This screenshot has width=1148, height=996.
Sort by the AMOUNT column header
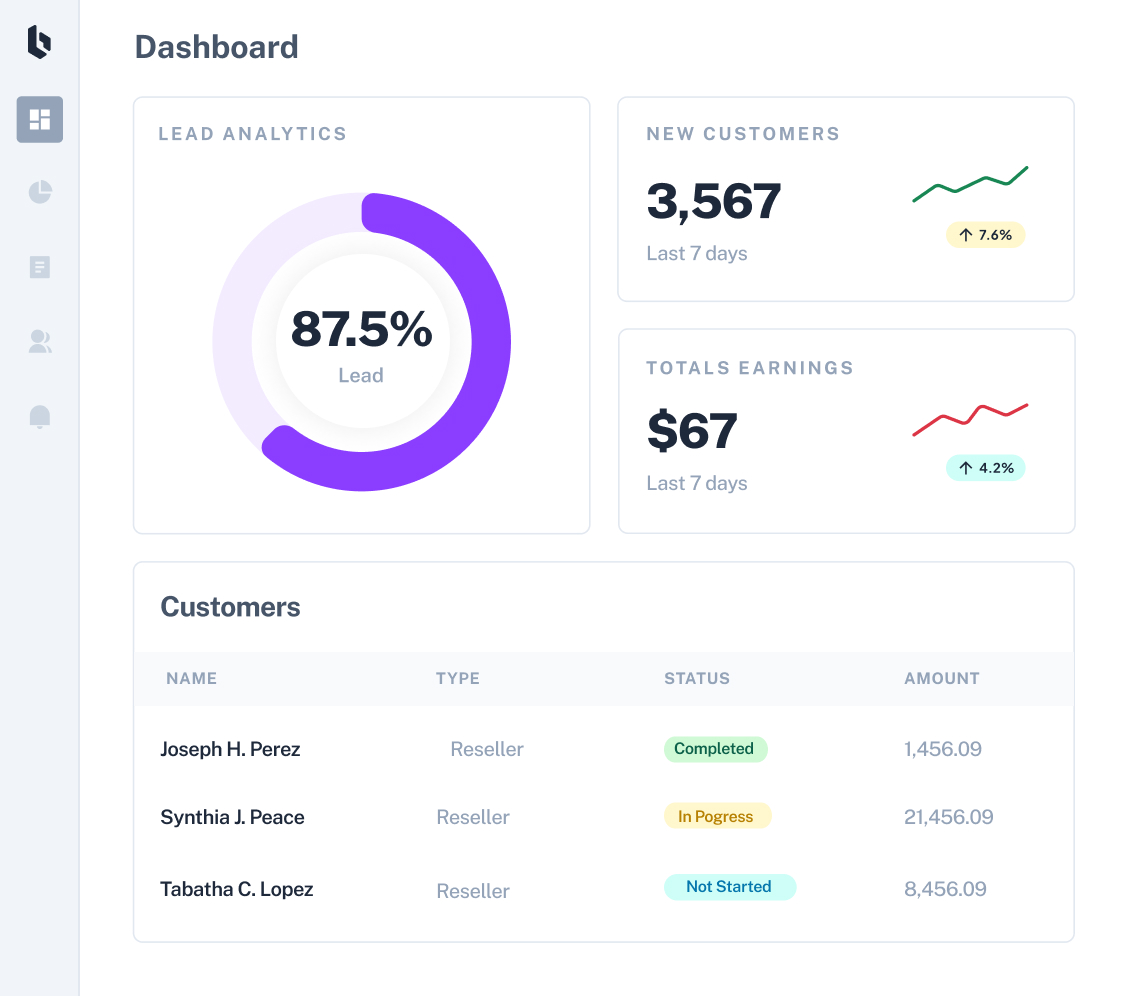tap(942, 679)
